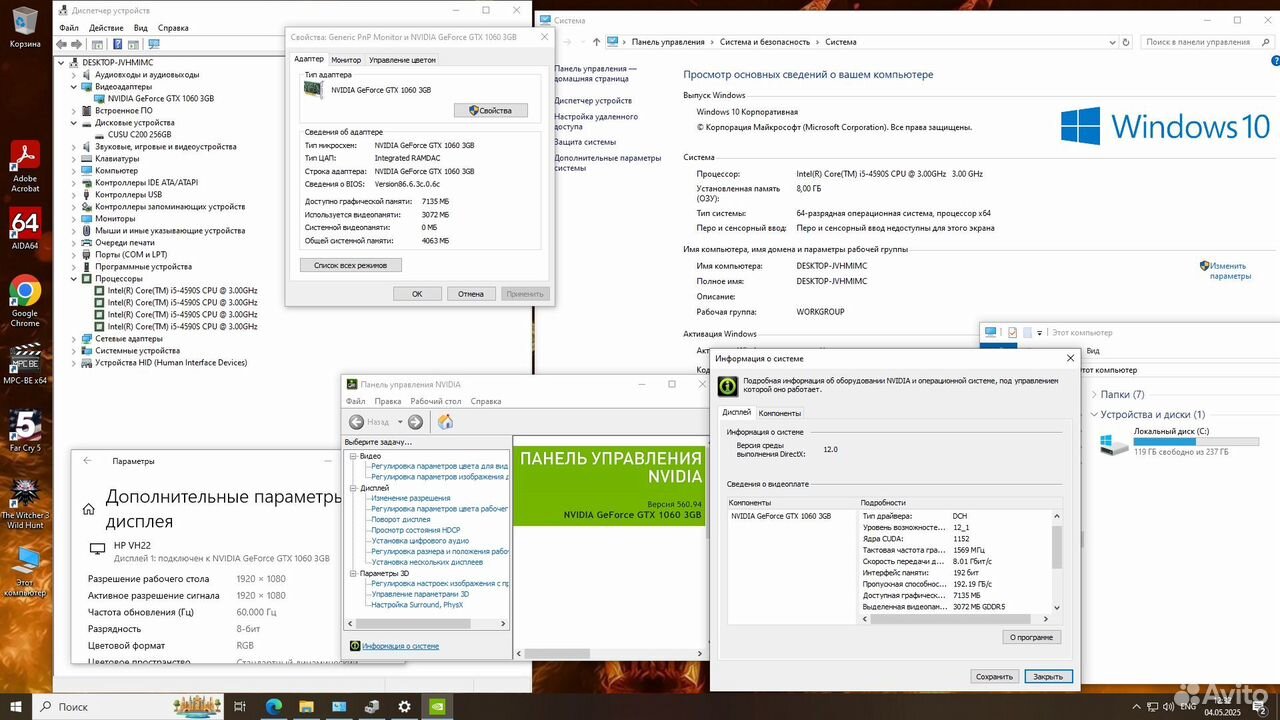Click the О программе button
Viewport: 1280px width, 720px height.
click(x=1031, y=637)
